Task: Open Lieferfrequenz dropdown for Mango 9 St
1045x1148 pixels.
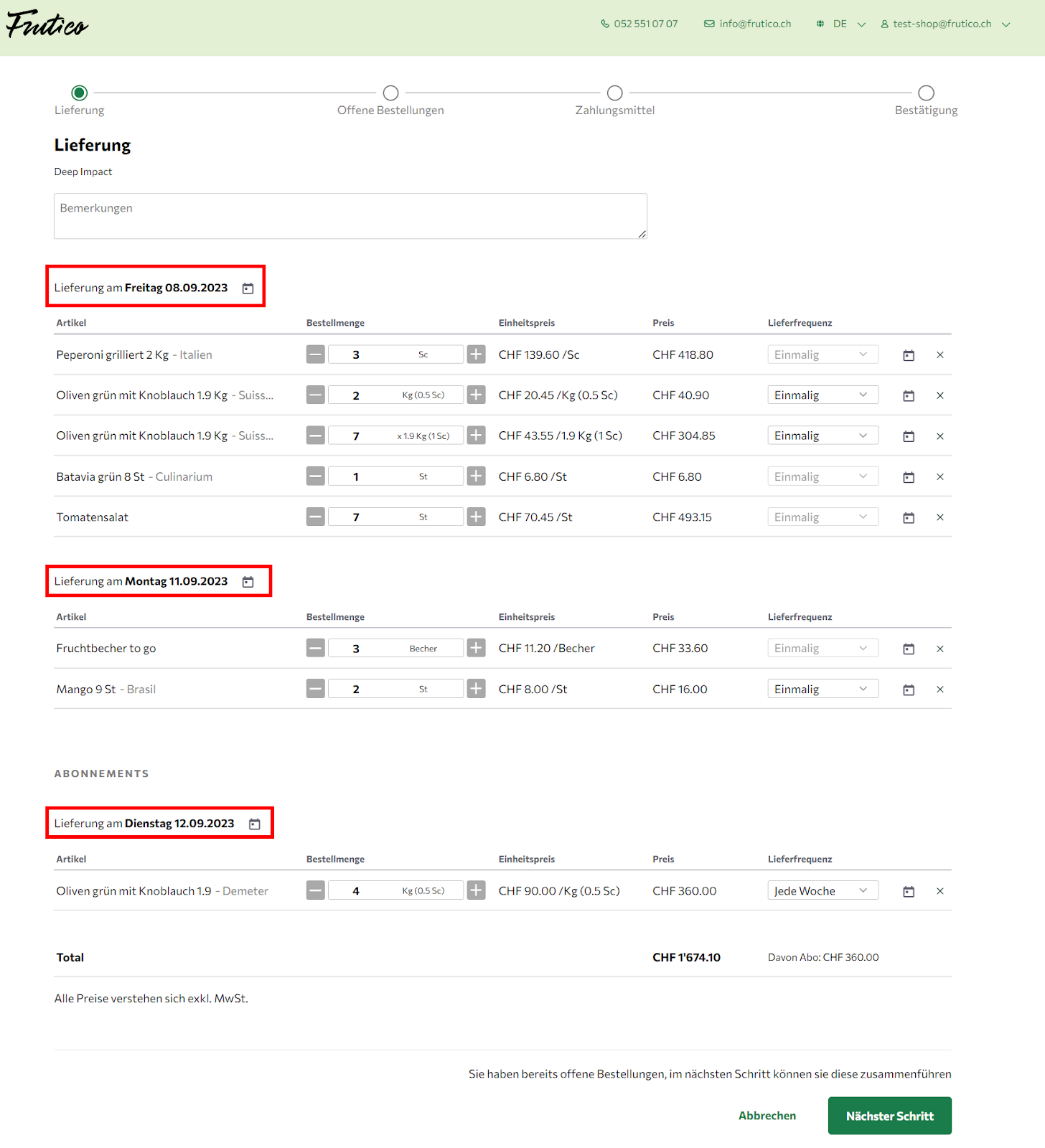Action: coord(823,689)
